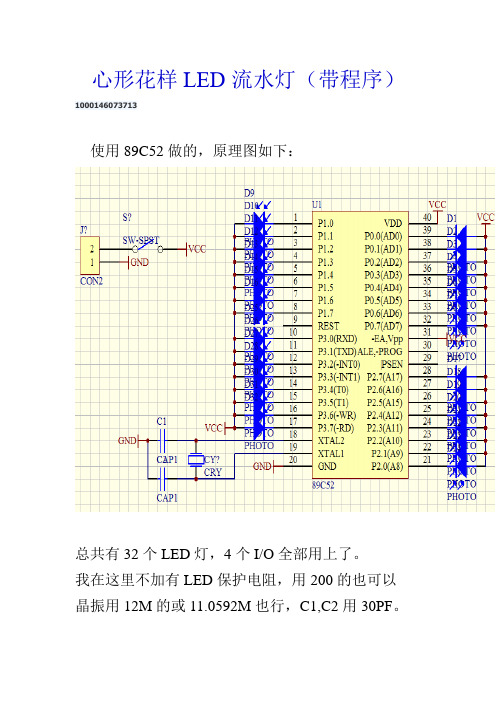496x702 pixels.
Task: Click the SW-SPST switch symbol
Action: click(147, 247)
